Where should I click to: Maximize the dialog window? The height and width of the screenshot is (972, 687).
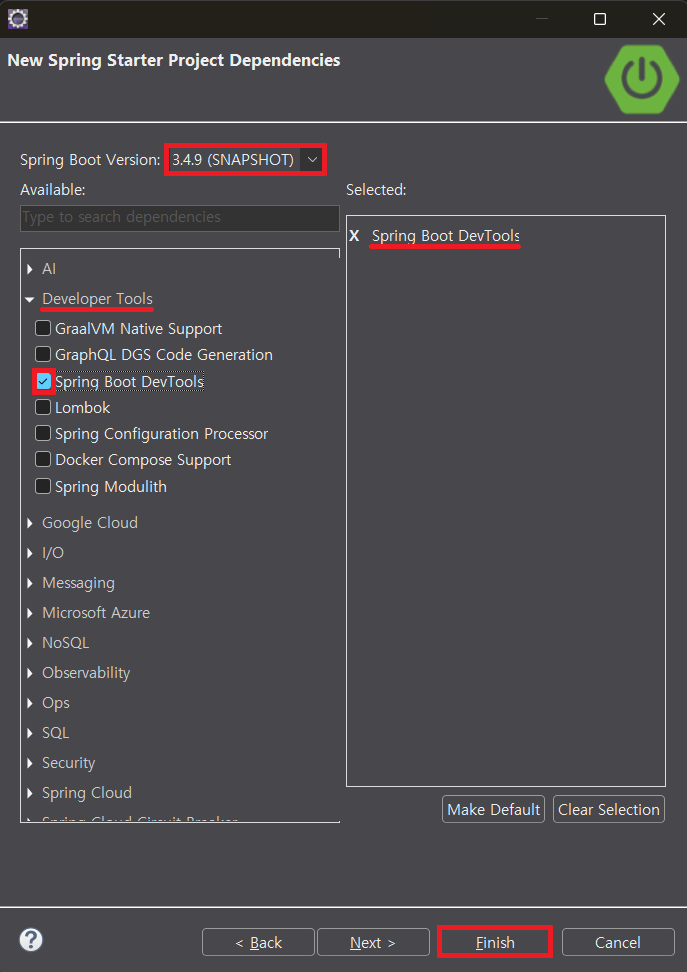click(600, 19)
